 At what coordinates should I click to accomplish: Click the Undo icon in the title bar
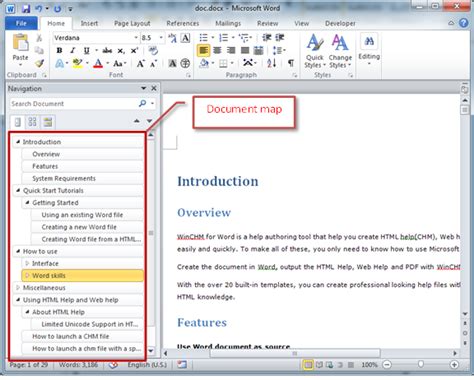[x=39, y=9]
